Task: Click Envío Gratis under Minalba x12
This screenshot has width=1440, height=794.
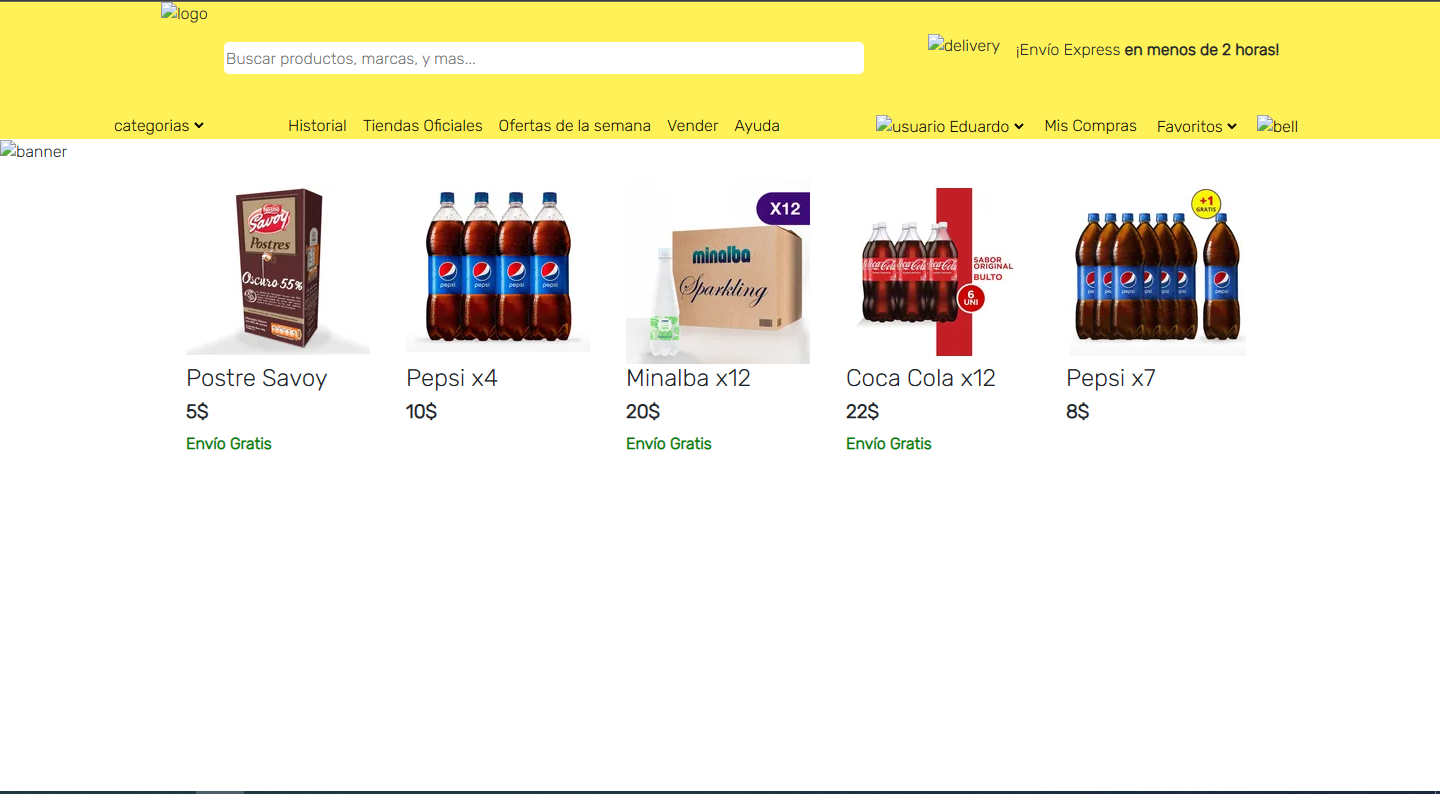Action: (x=669, y=444)
